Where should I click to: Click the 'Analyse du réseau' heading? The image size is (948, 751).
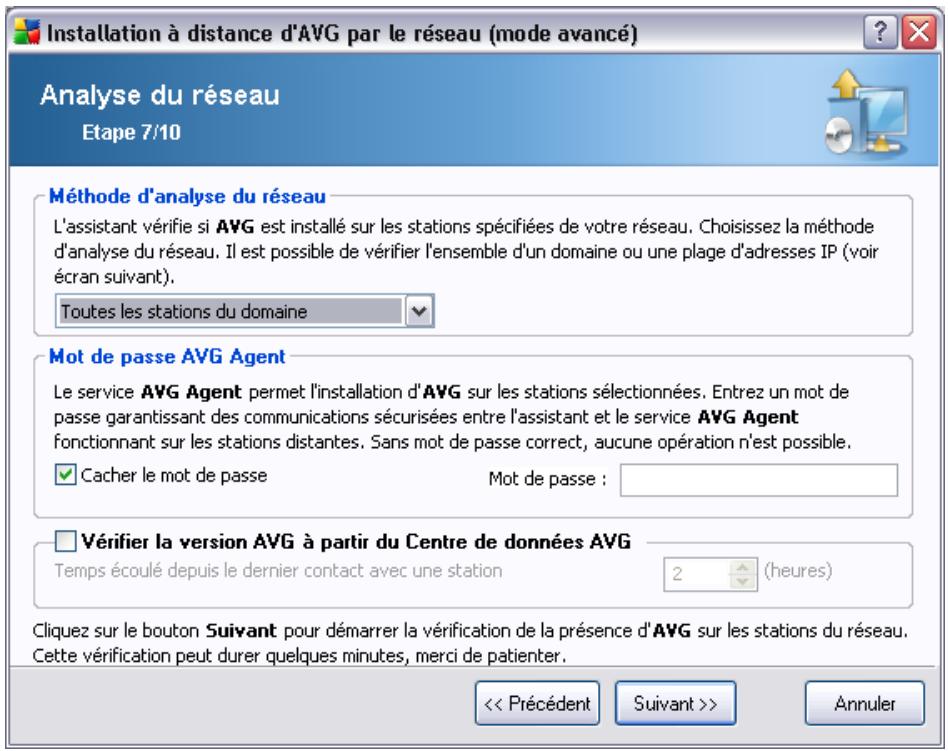(x=160, y=95)
